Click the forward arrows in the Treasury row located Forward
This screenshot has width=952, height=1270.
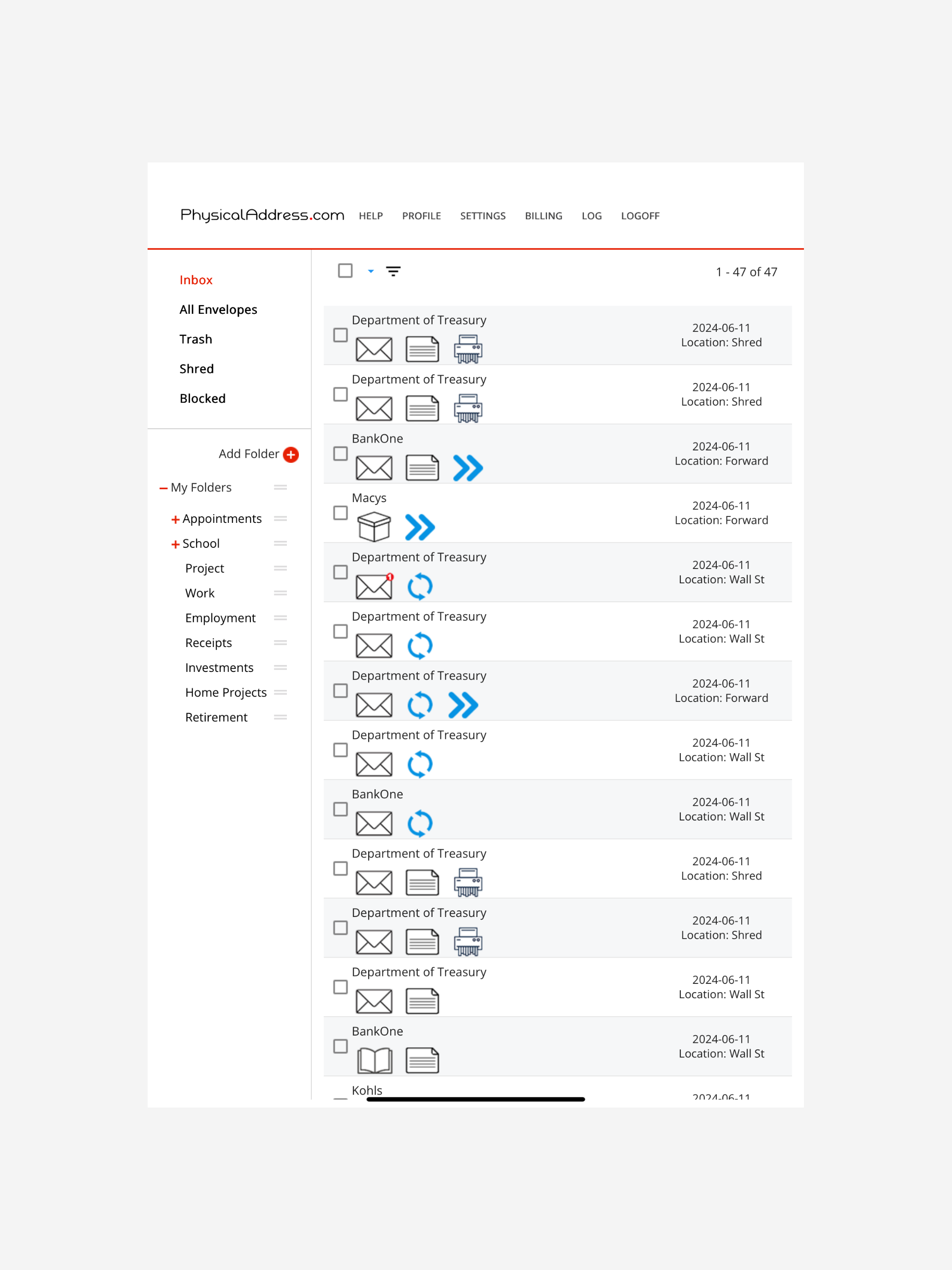[x=463, y=705]
